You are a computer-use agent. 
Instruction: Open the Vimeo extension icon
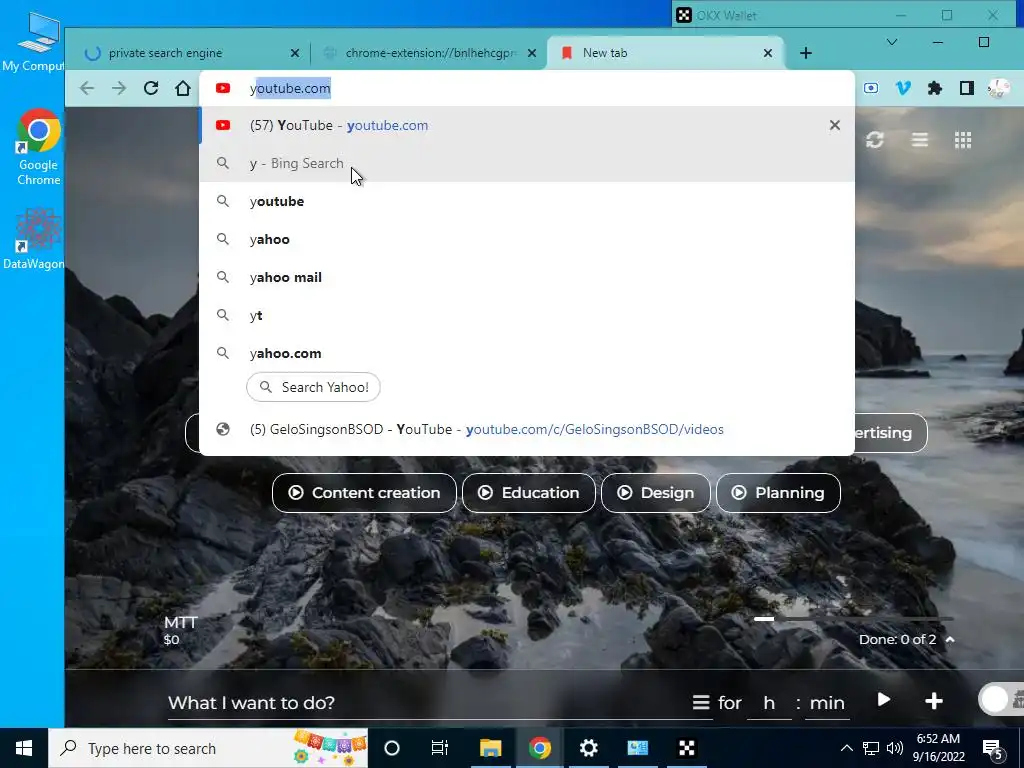click(903, 88)
